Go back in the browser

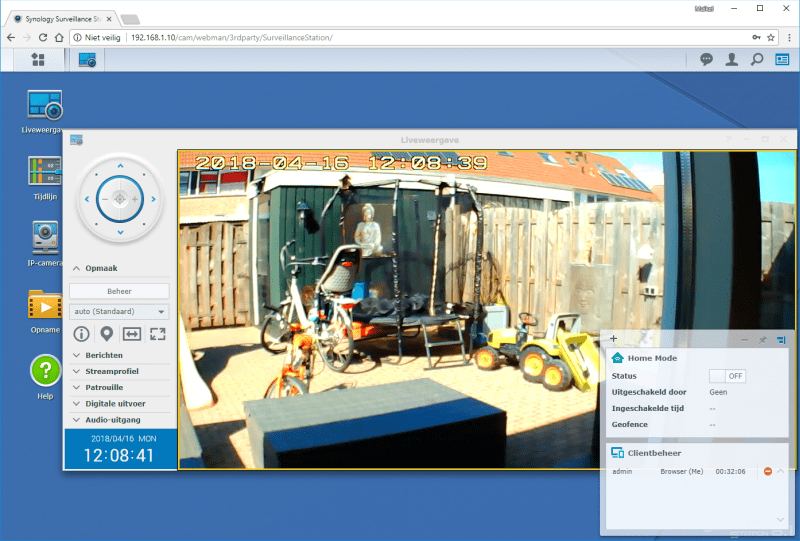tap(11, 37)
